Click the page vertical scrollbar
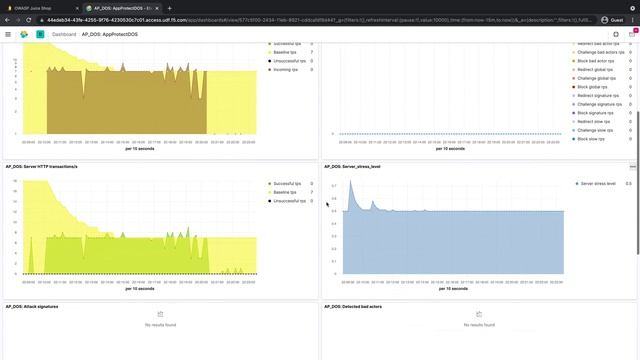Screen dimensions: 640x360 [638, 183]
